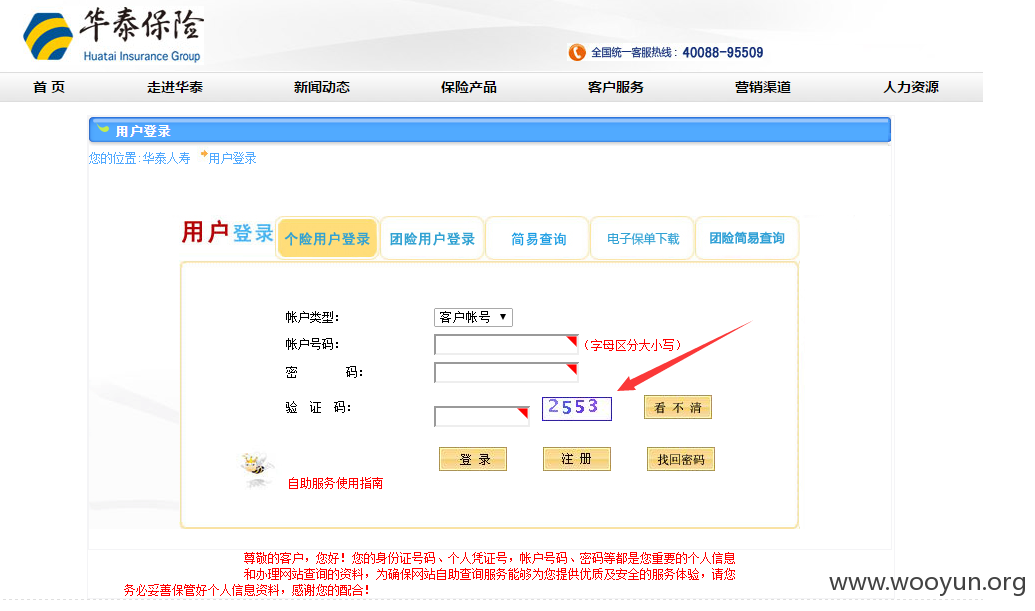
Task: Click the 登录 button
Action: point(473,459)
